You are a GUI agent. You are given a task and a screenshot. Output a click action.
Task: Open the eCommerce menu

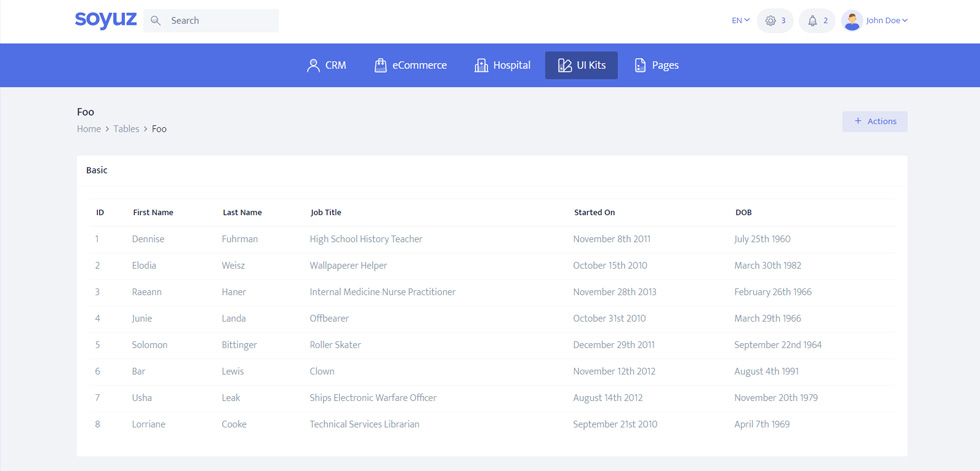point(411,65)
